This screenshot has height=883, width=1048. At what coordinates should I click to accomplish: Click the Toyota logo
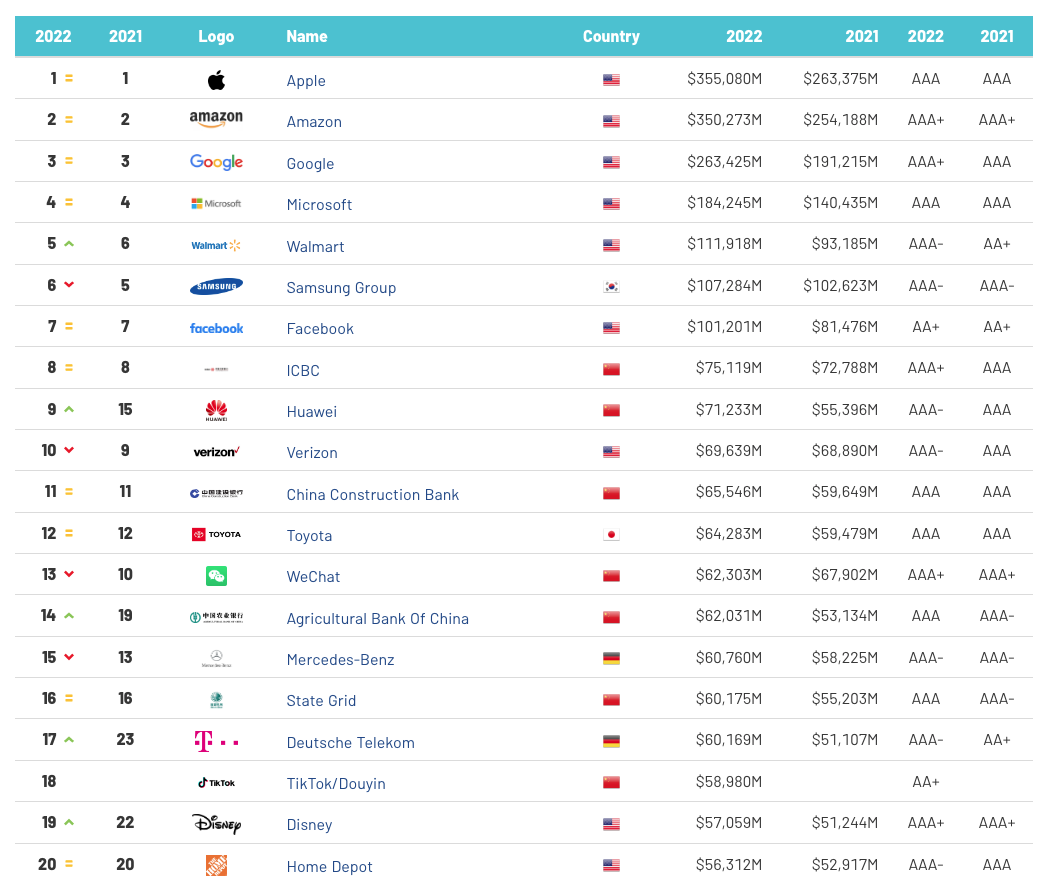pyautogui.click(x=216, y=534)
